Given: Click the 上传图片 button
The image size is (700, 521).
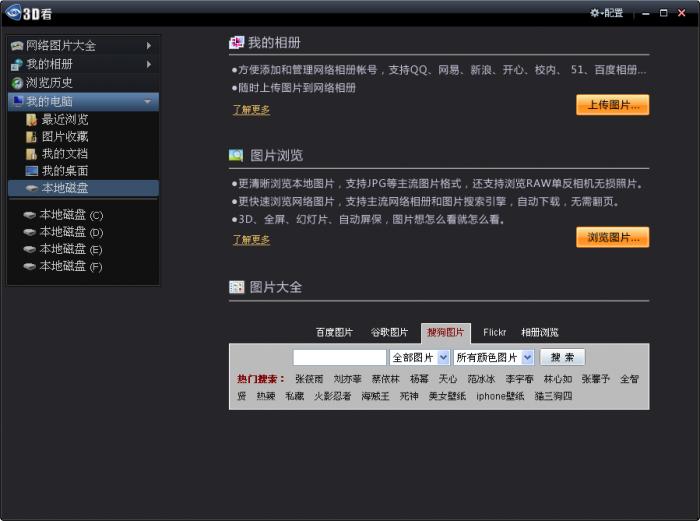Looking at the screenshot, I should point(612,105).
